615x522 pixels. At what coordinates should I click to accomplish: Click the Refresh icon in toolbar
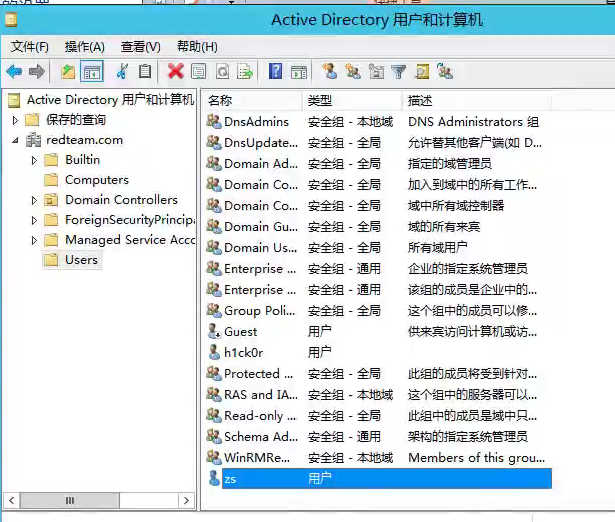[222, 71]
